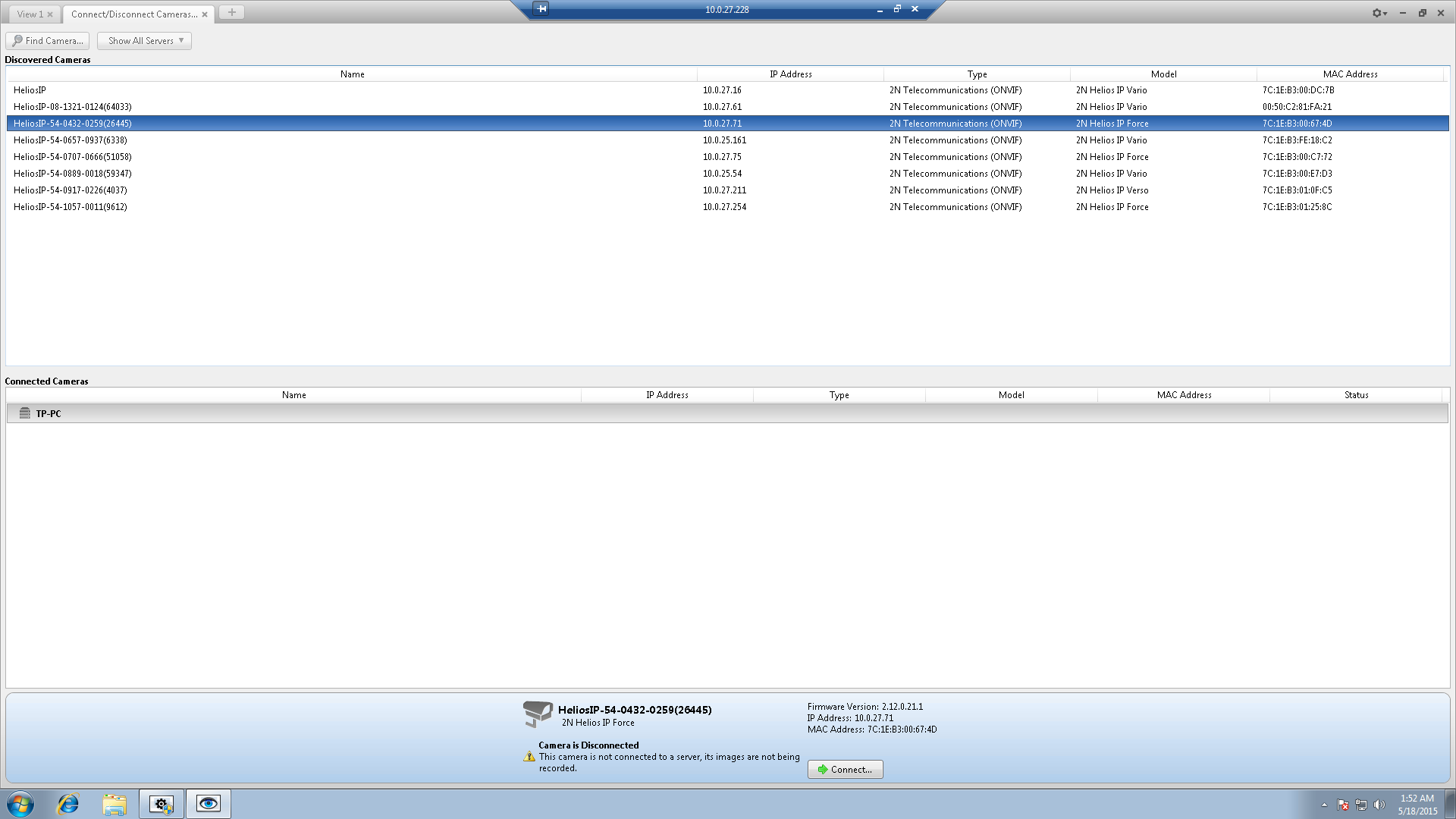
Task: Select the HeliosIP-54-0917-0226(4037) camera row
Action: pos(71,190)
